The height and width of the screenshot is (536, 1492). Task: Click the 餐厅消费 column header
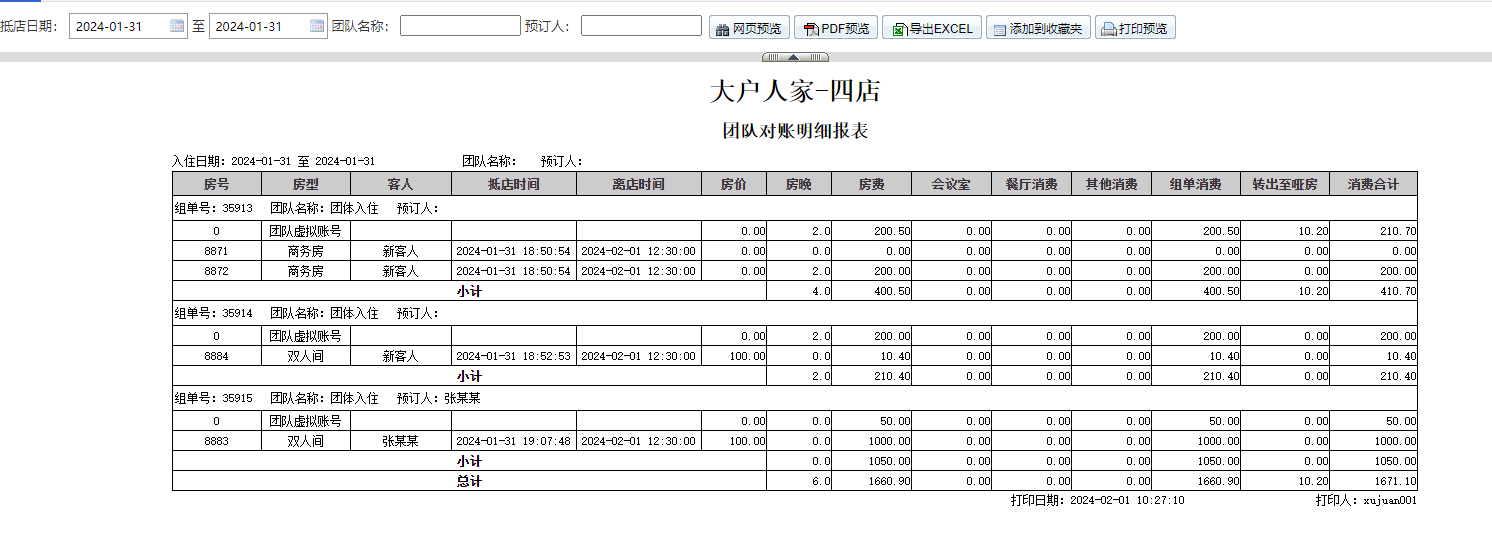coord(1032,184)
